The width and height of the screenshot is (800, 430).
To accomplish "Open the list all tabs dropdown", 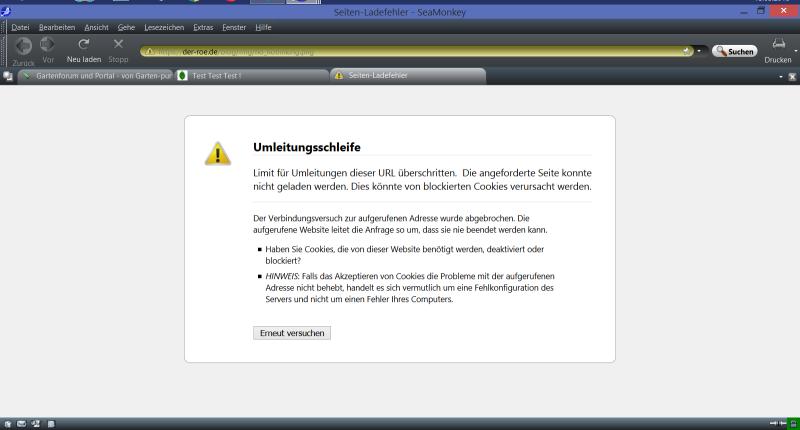I will pos(781,77).
